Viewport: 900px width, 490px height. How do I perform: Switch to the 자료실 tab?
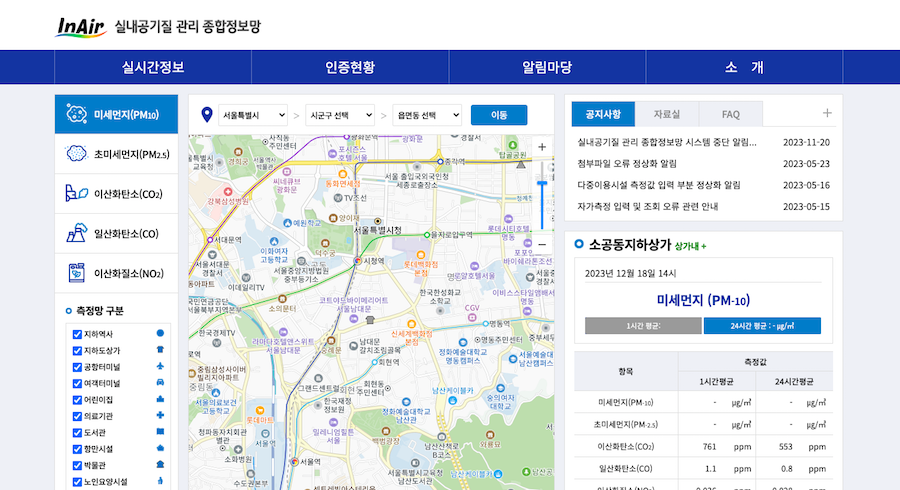point(667,114)
